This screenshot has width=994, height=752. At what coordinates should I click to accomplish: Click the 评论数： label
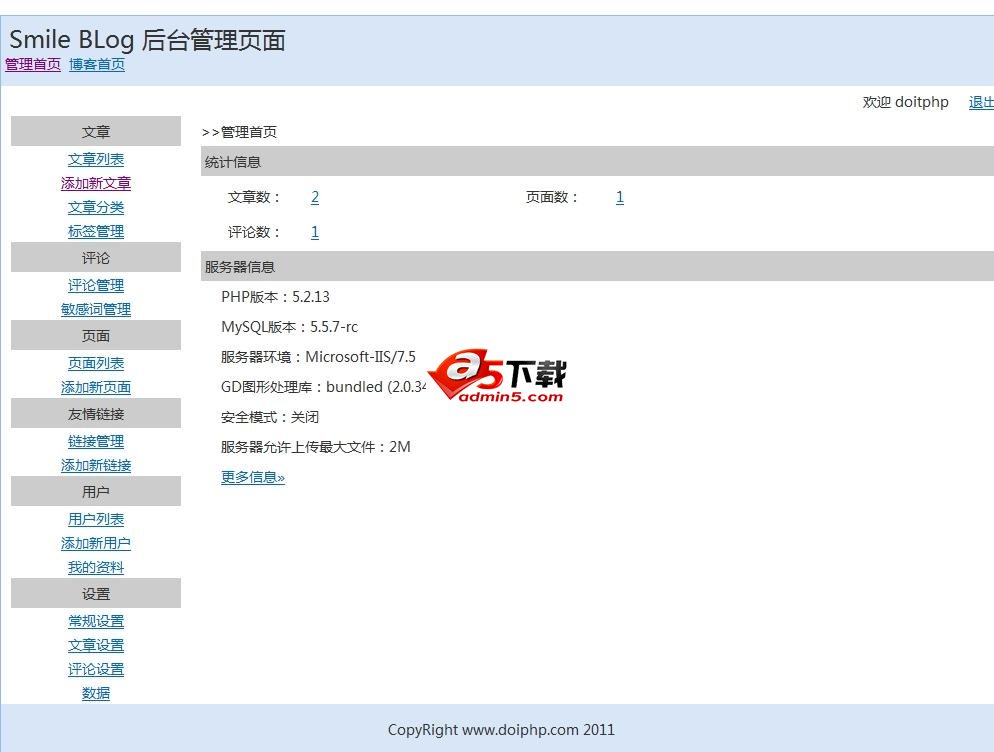(x=254, y=232)
